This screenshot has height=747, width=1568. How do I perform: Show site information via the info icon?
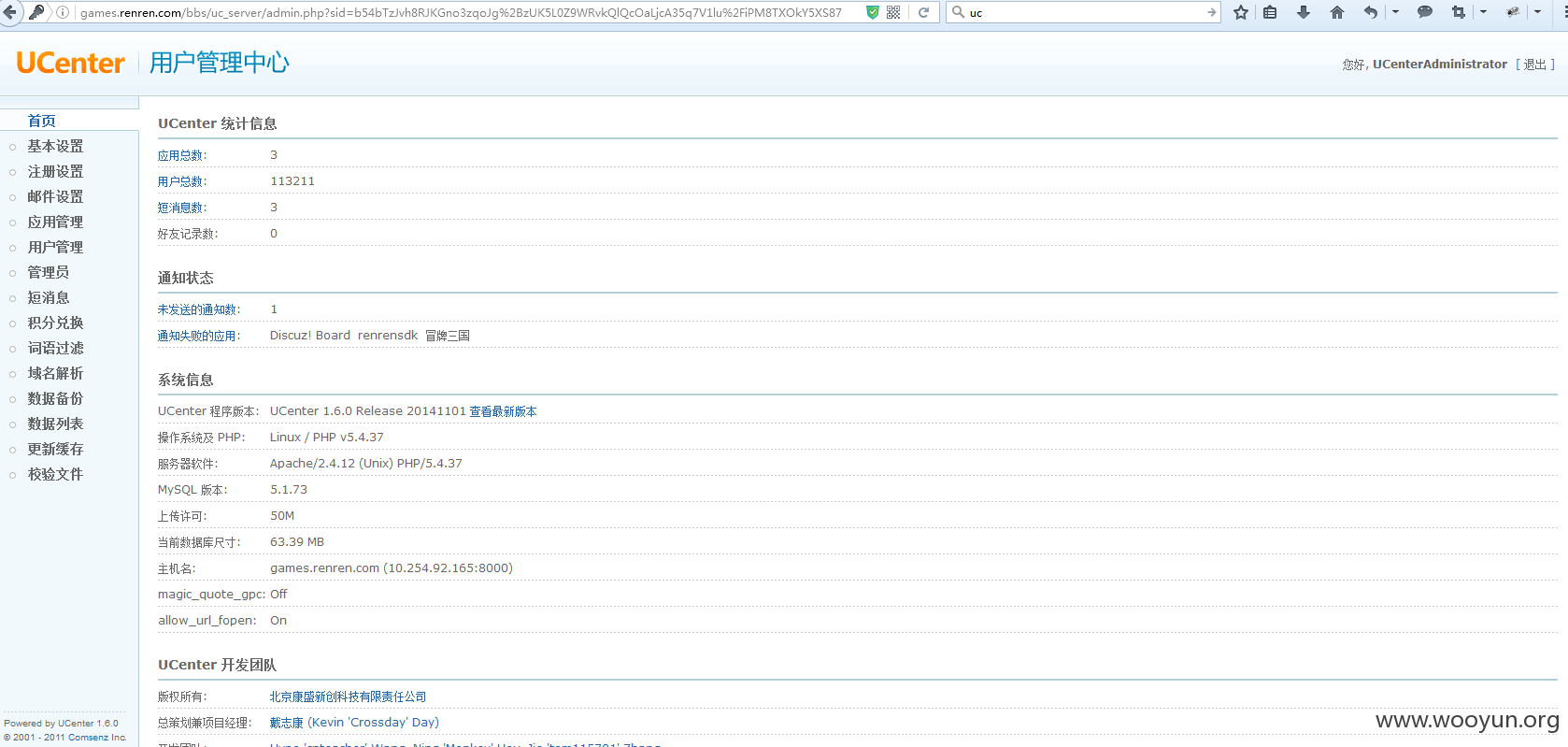[x=63, y=12]
